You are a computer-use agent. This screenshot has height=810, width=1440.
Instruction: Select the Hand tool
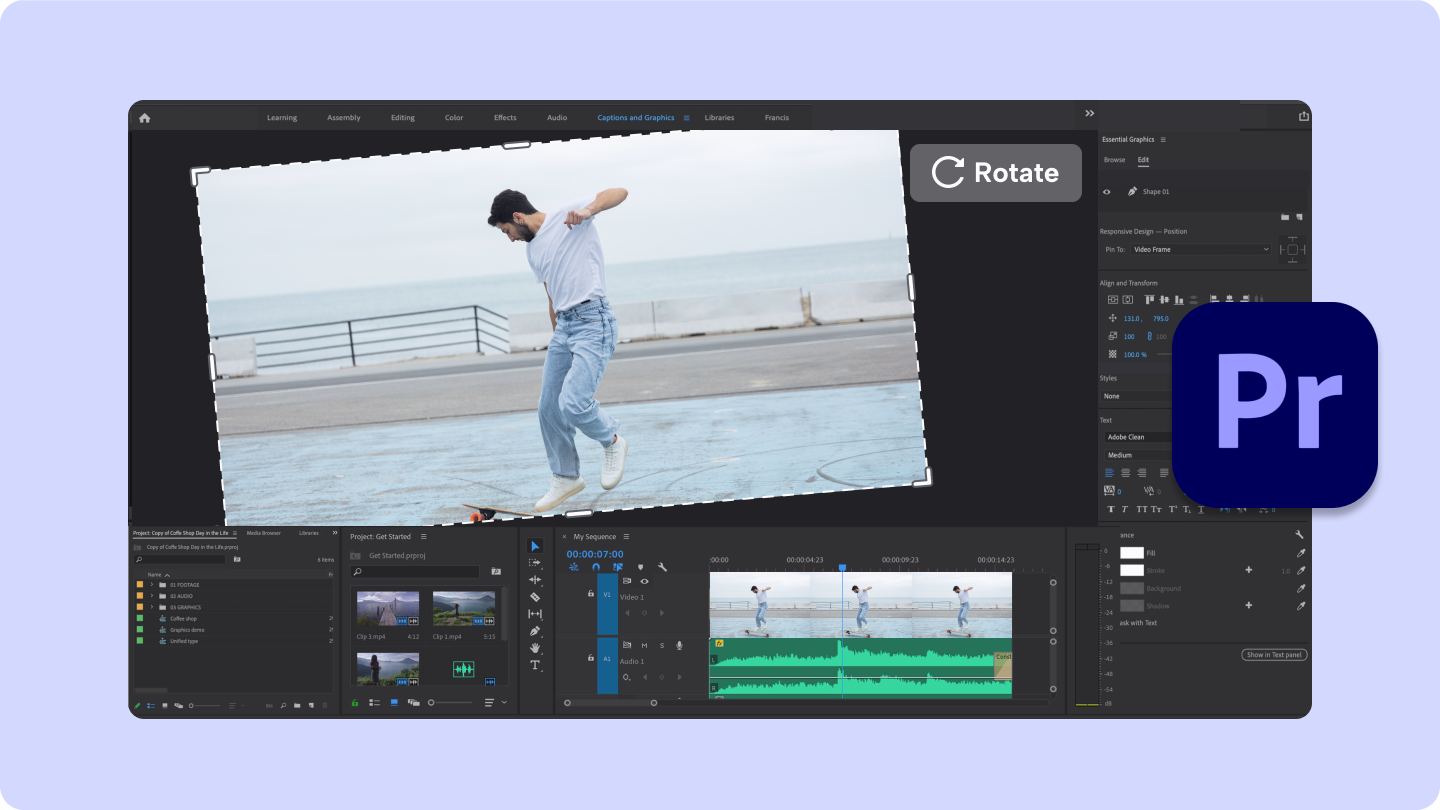[536, 648]
